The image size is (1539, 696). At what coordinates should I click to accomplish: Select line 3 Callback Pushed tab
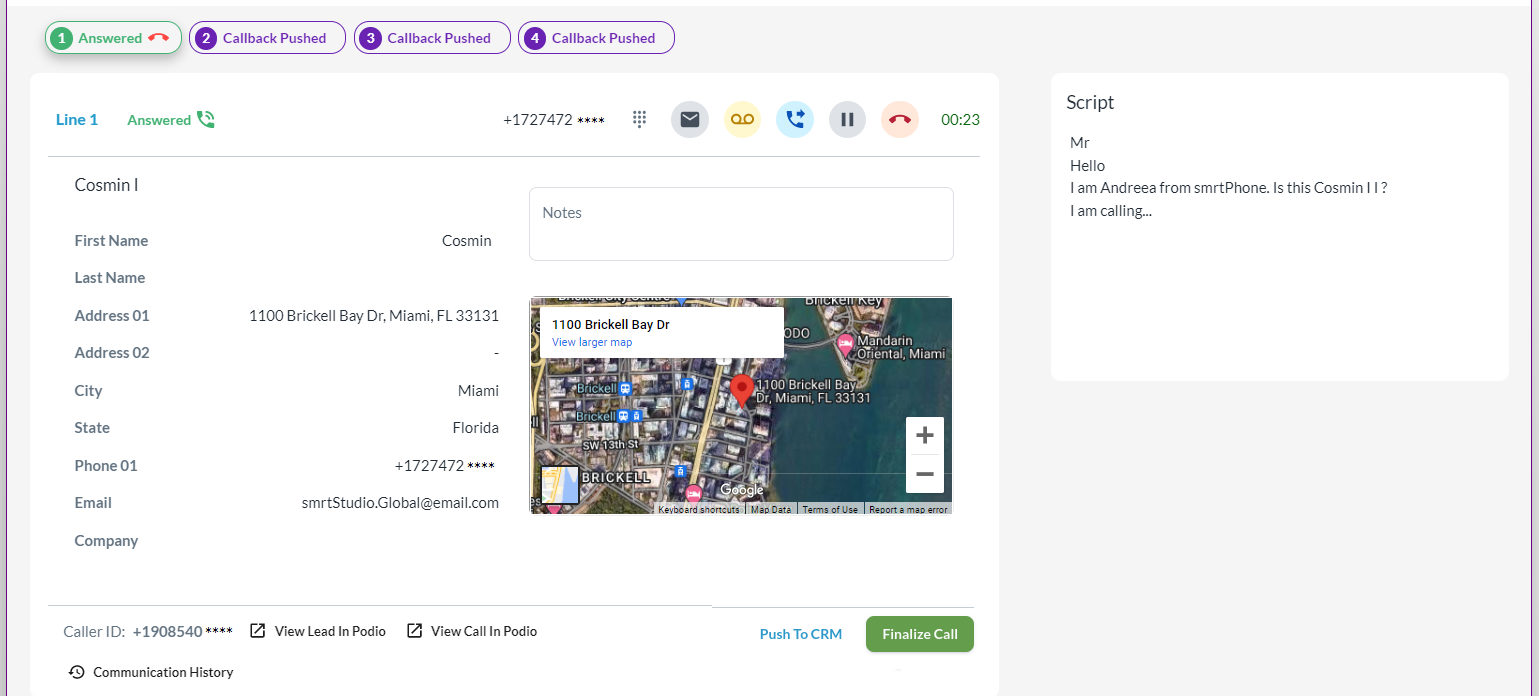coord(432,38)
